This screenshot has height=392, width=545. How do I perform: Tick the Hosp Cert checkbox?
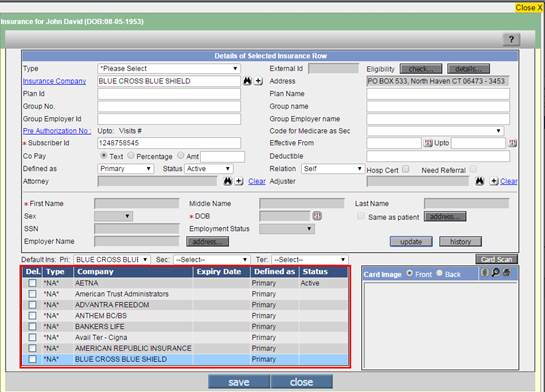[x=405, y=169]
